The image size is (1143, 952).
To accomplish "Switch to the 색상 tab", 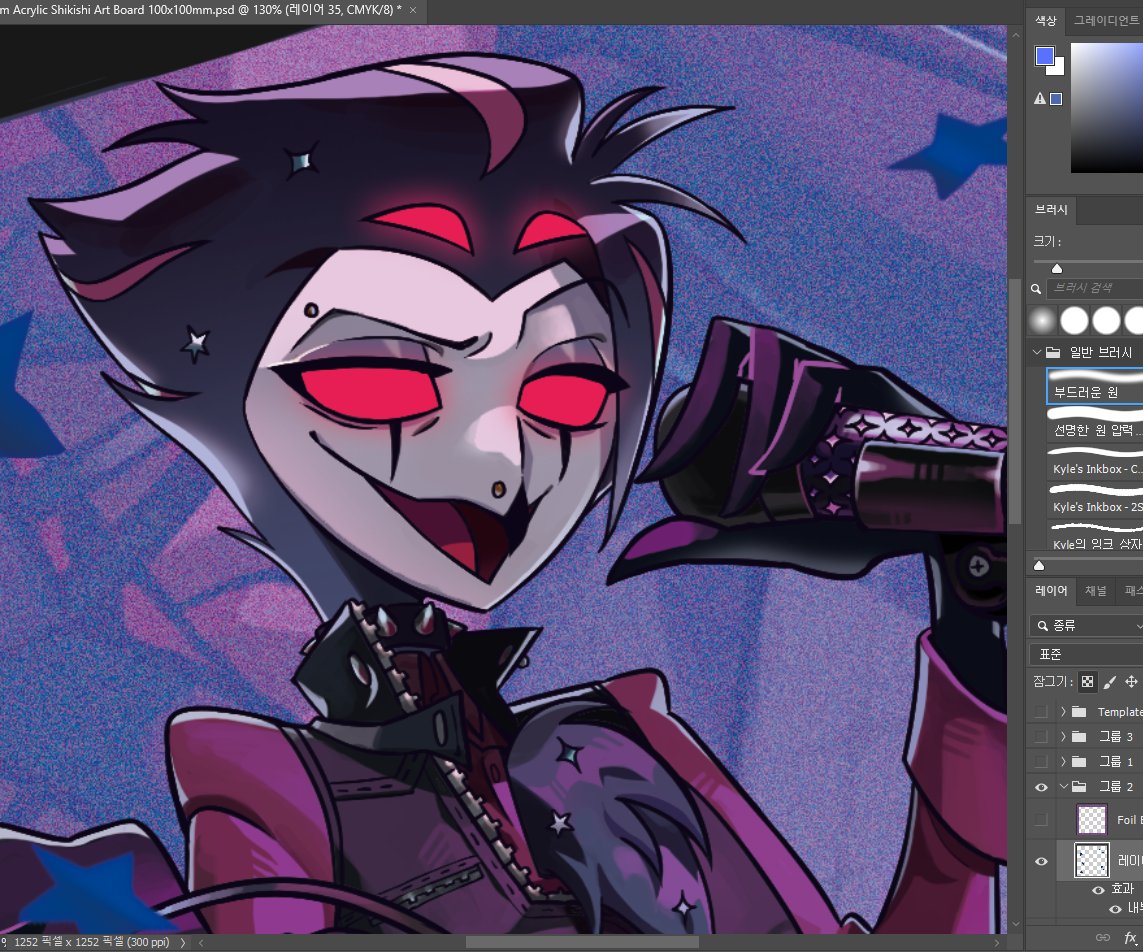I will (x=1046, y=20).
